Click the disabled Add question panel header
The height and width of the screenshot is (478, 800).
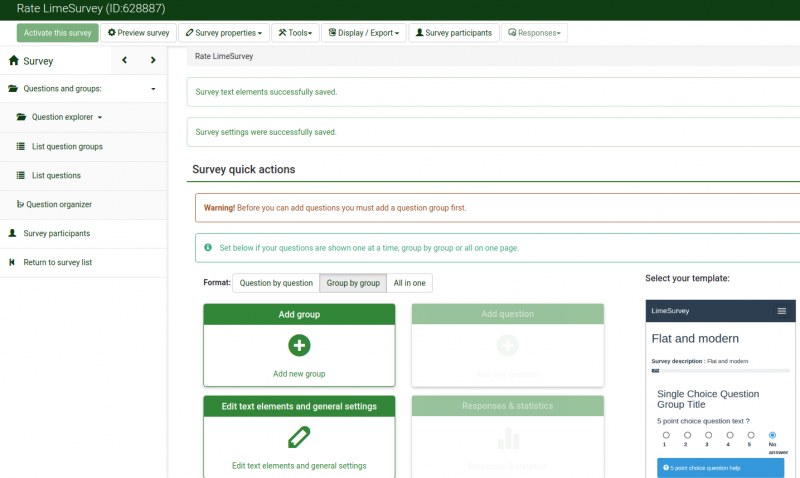[508, 314]
